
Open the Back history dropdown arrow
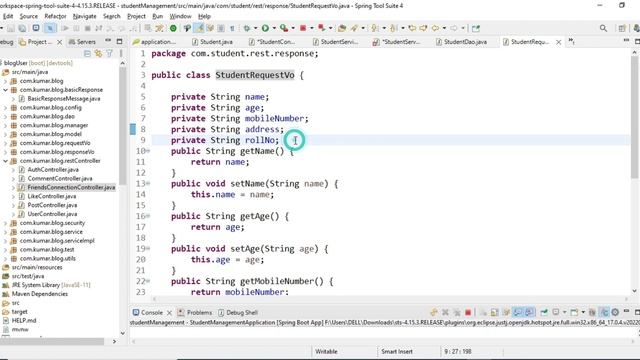pyautogui.click(x=444, y=28)
